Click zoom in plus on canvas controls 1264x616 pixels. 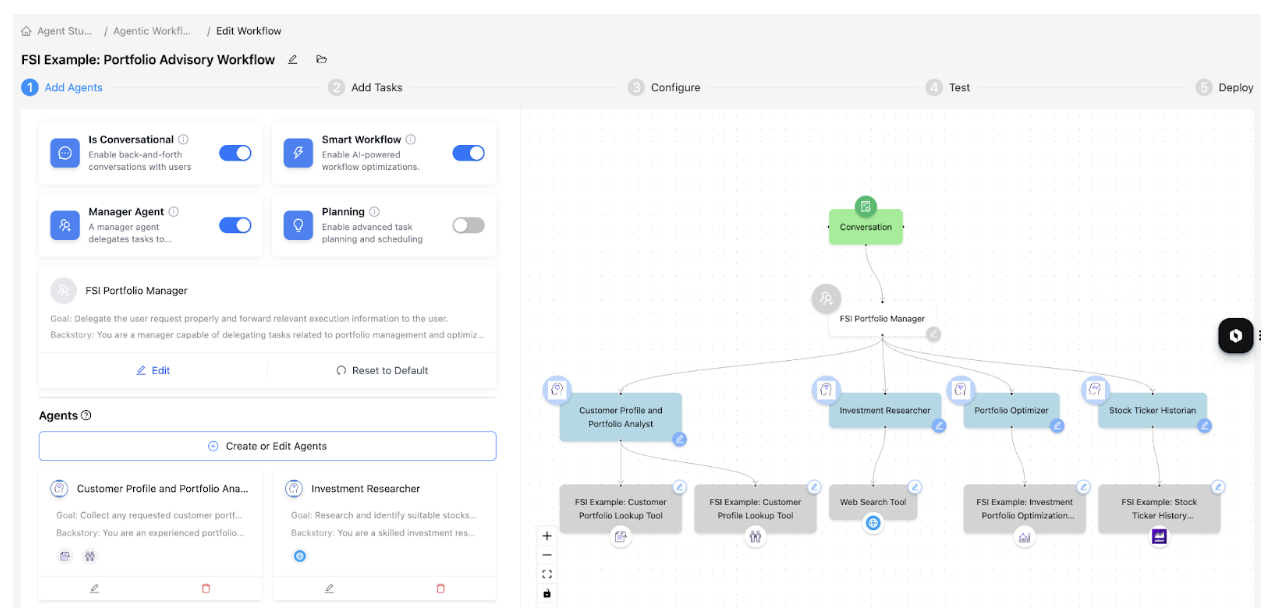pyautogui.click(x=547, y=536)
